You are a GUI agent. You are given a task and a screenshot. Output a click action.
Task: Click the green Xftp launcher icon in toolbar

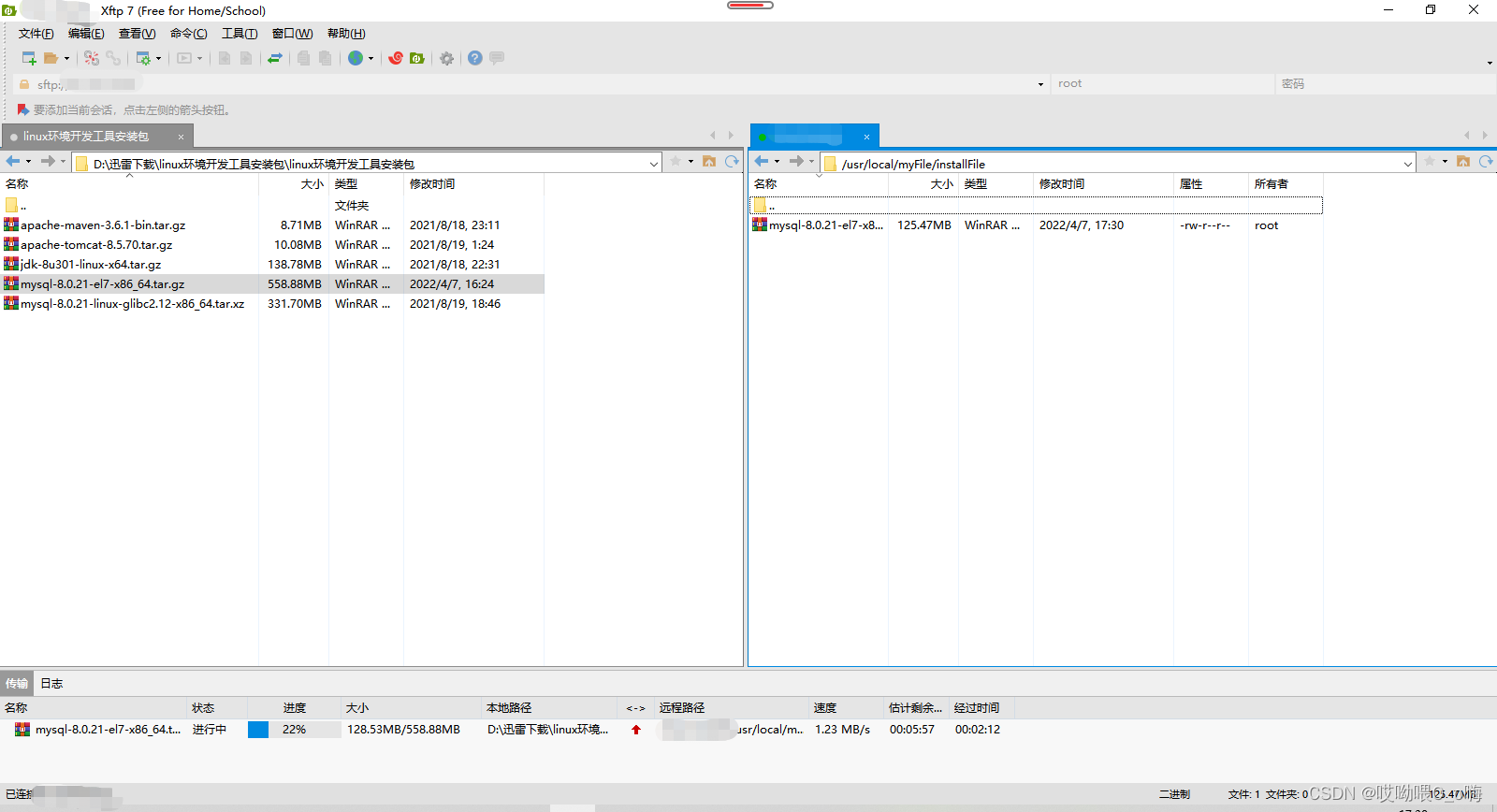[x=417, y=58]
